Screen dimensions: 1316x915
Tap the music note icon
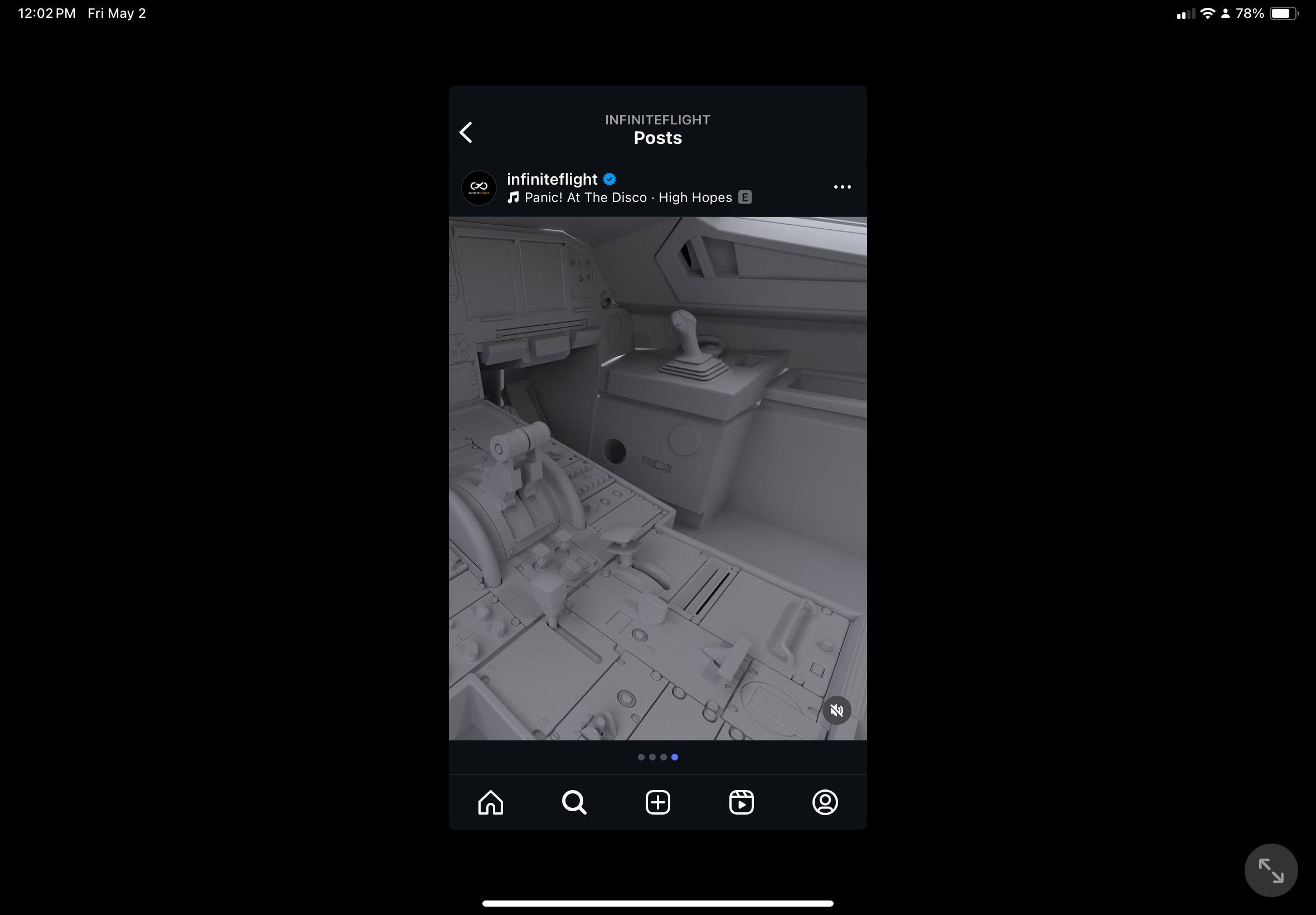514,198
